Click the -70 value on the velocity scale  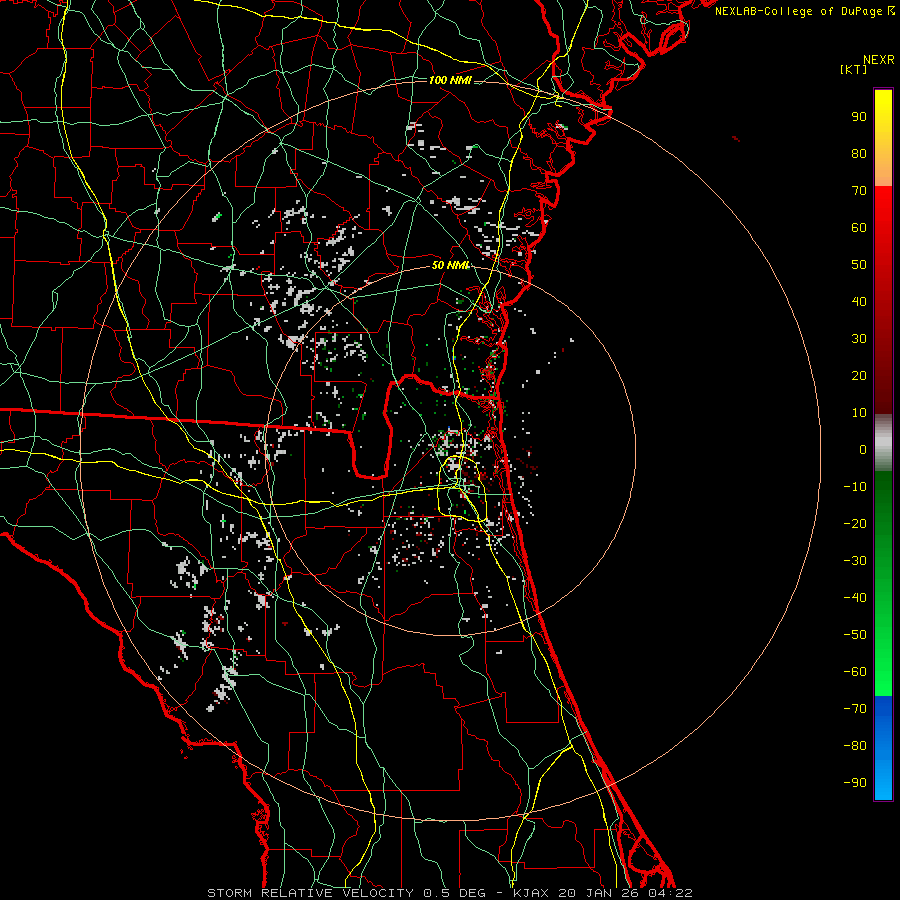tap(855, 709)
